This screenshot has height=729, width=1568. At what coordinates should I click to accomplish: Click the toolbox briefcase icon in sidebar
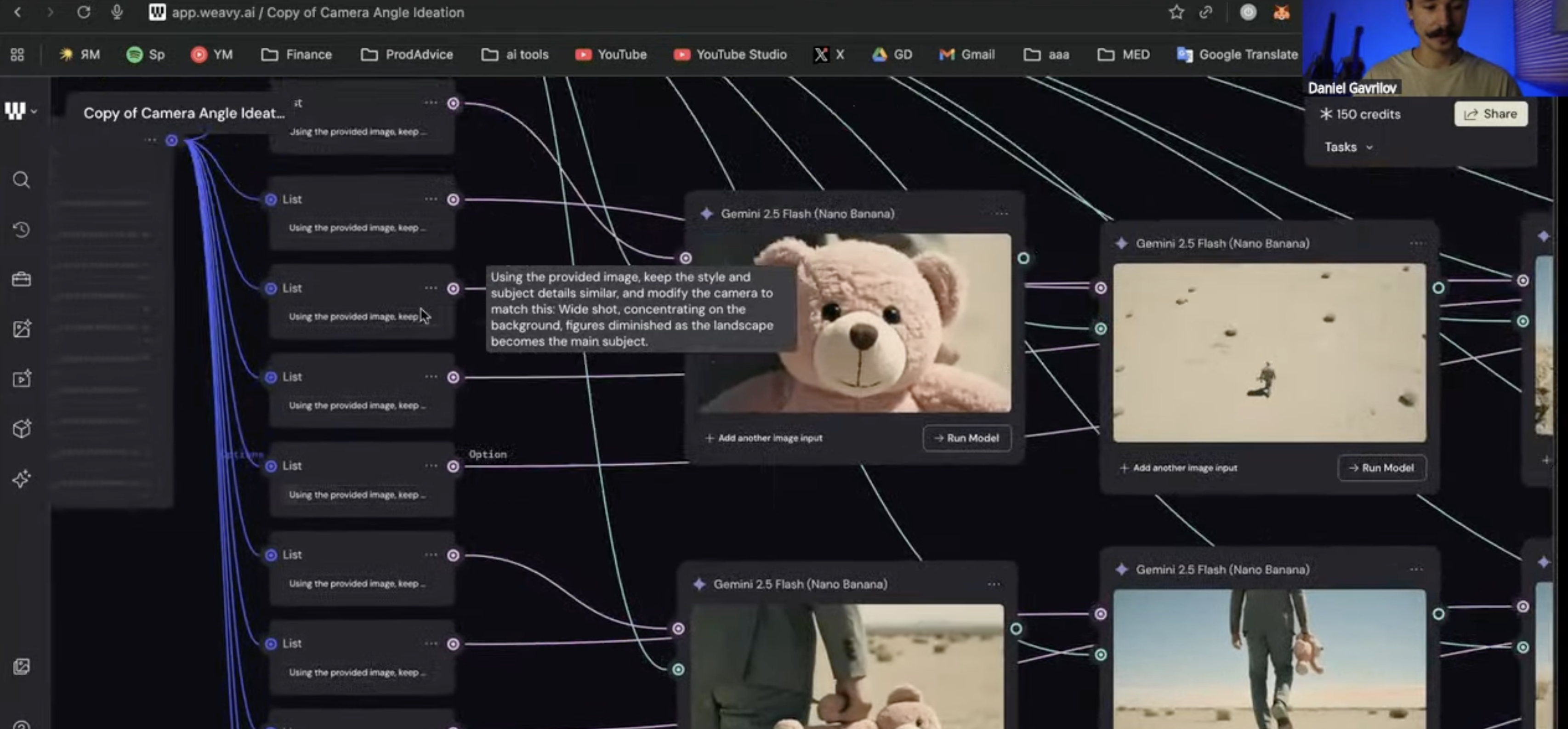pos(21,279)
